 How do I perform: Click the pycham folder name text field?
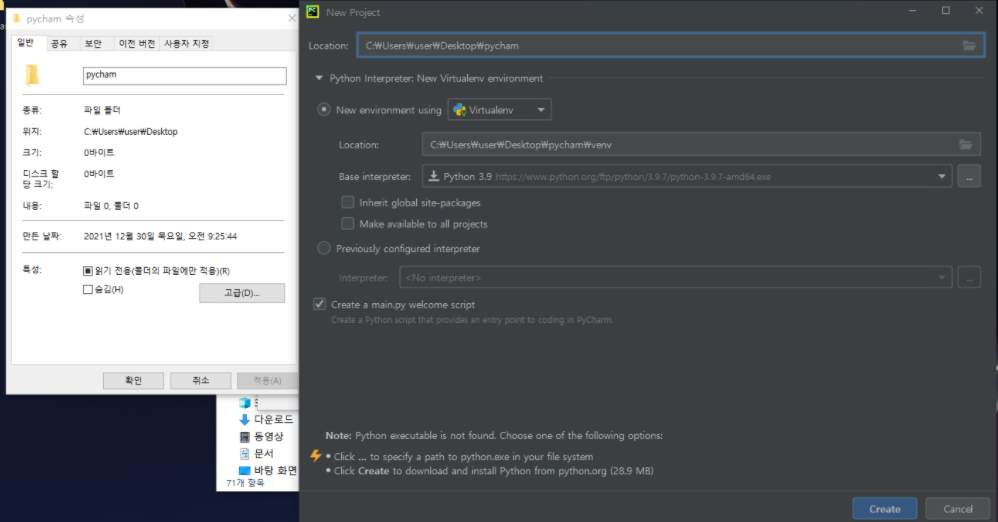point(185,75)
